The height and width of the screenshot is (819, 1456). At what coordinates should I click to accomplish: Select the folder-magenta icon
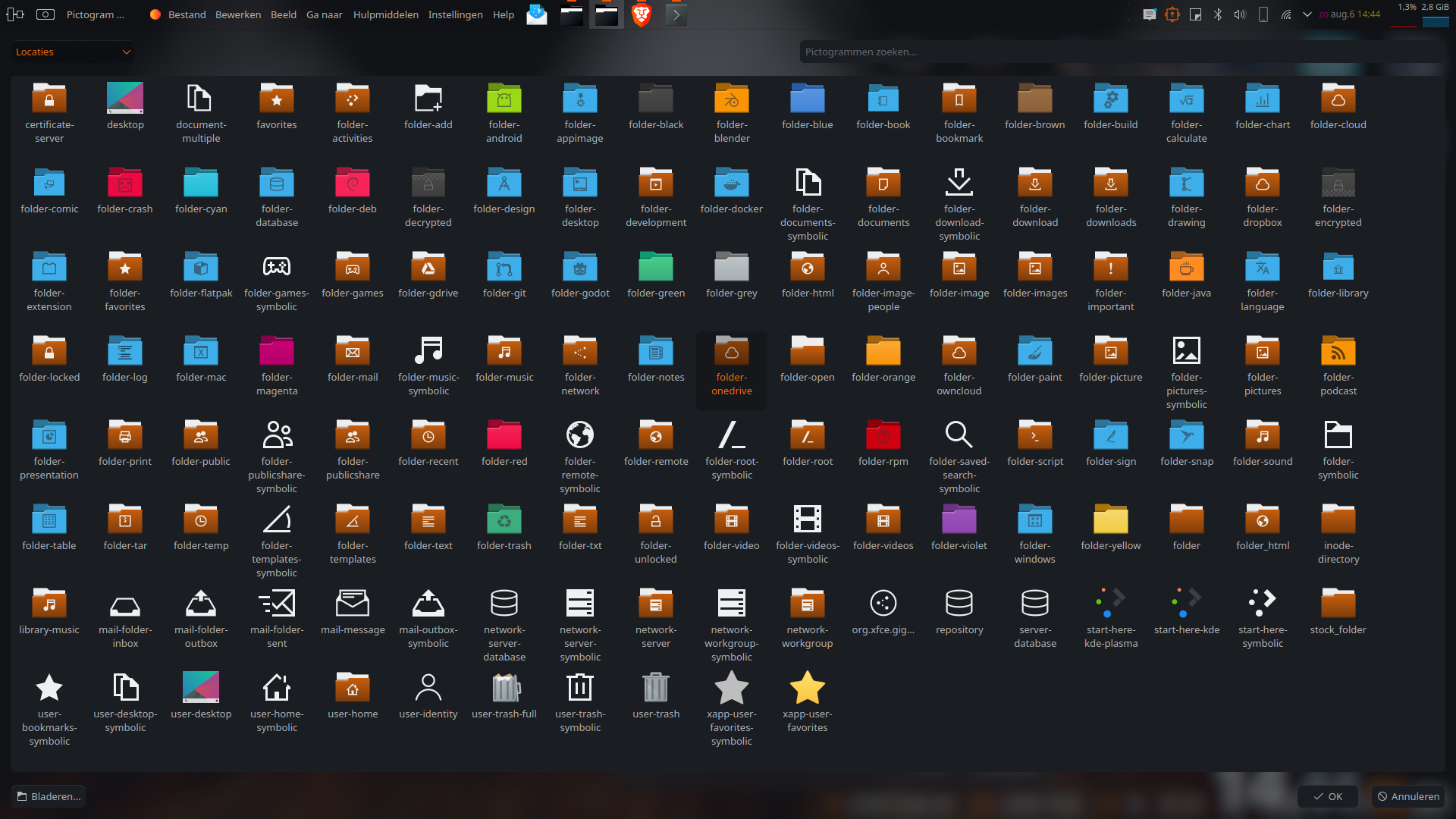pos(276,352)
